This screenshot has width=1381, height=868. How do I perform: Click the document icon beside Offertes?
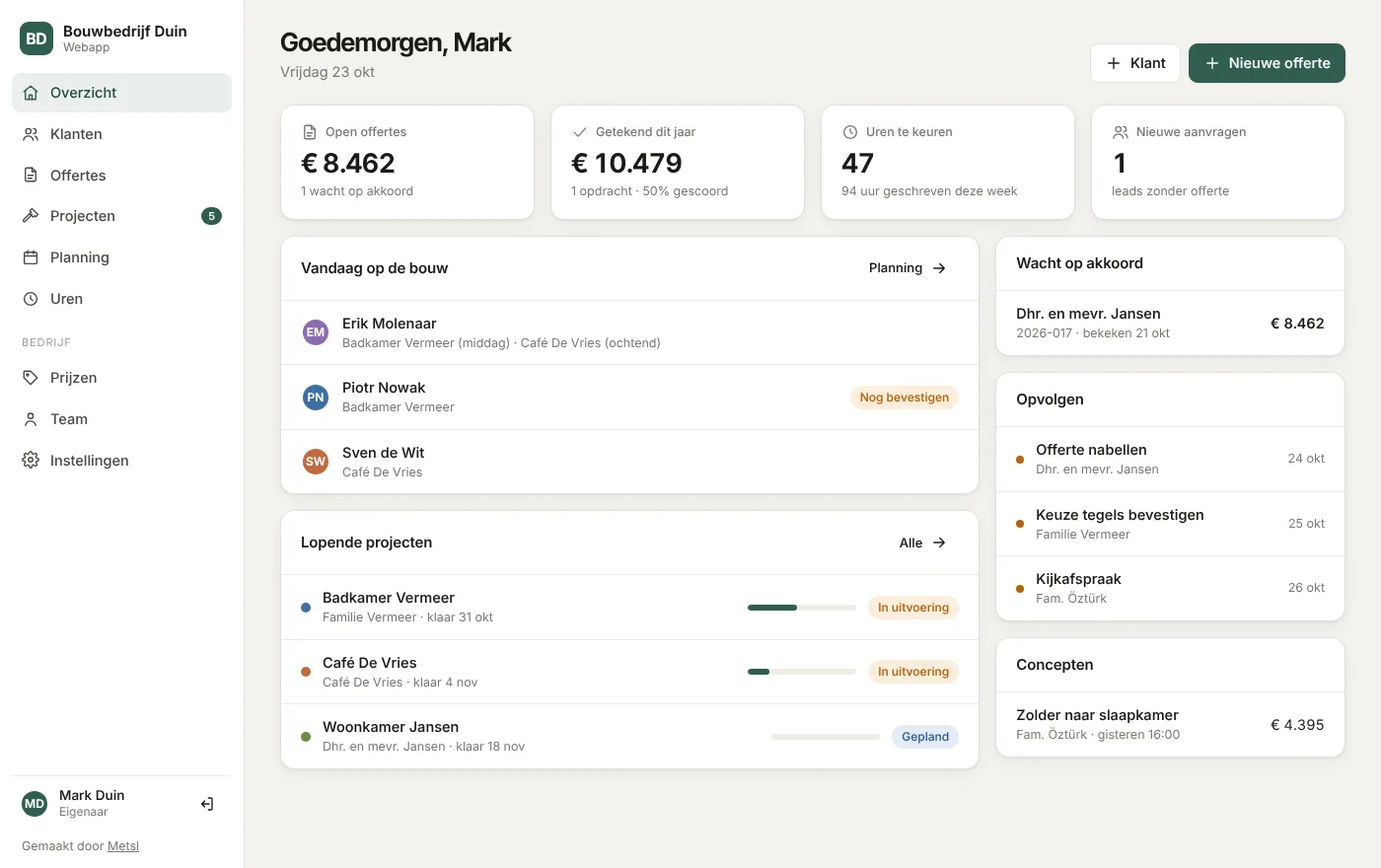coord(31,176)
